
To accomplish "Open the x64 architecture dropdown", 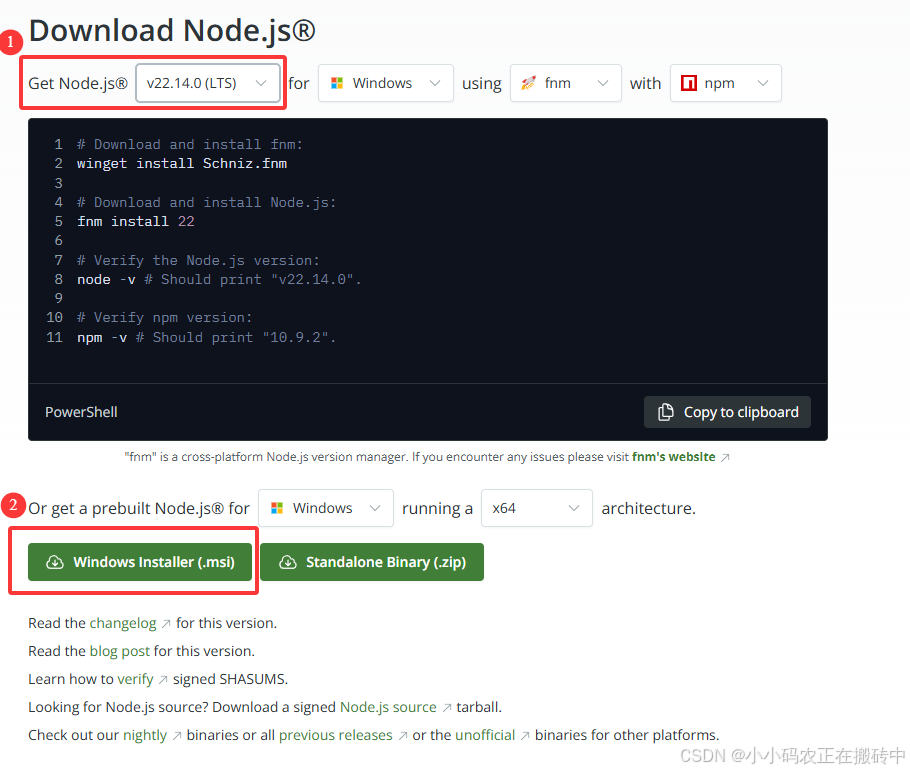I will [536, 508].
